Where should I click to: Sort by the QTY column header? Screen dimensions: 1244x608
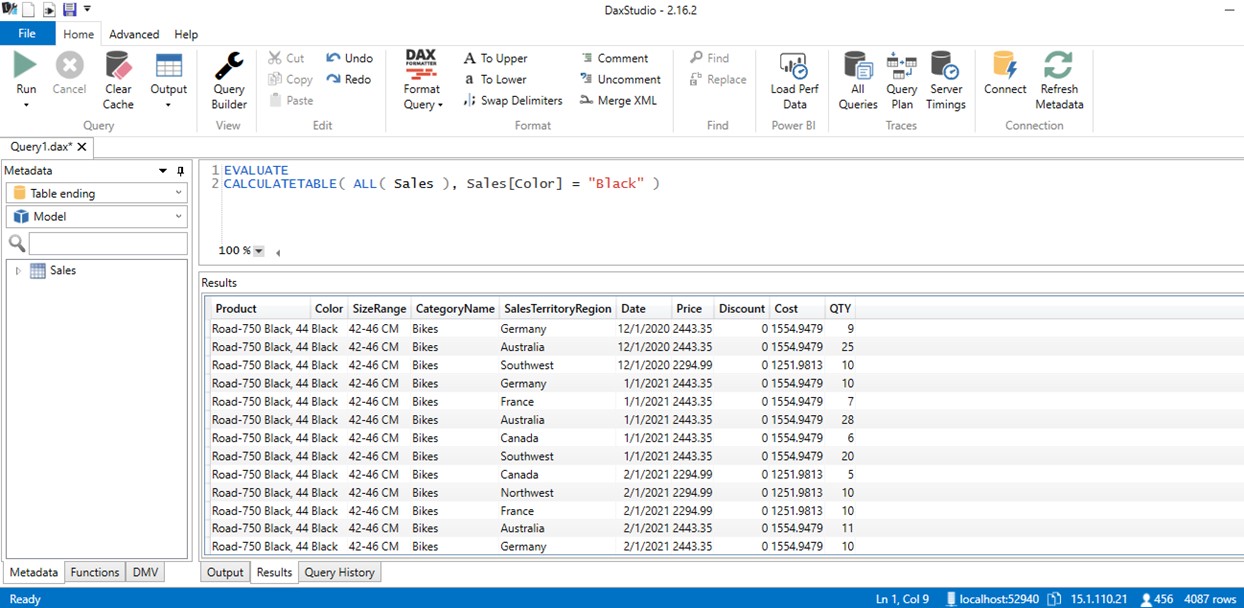[840, 309]
